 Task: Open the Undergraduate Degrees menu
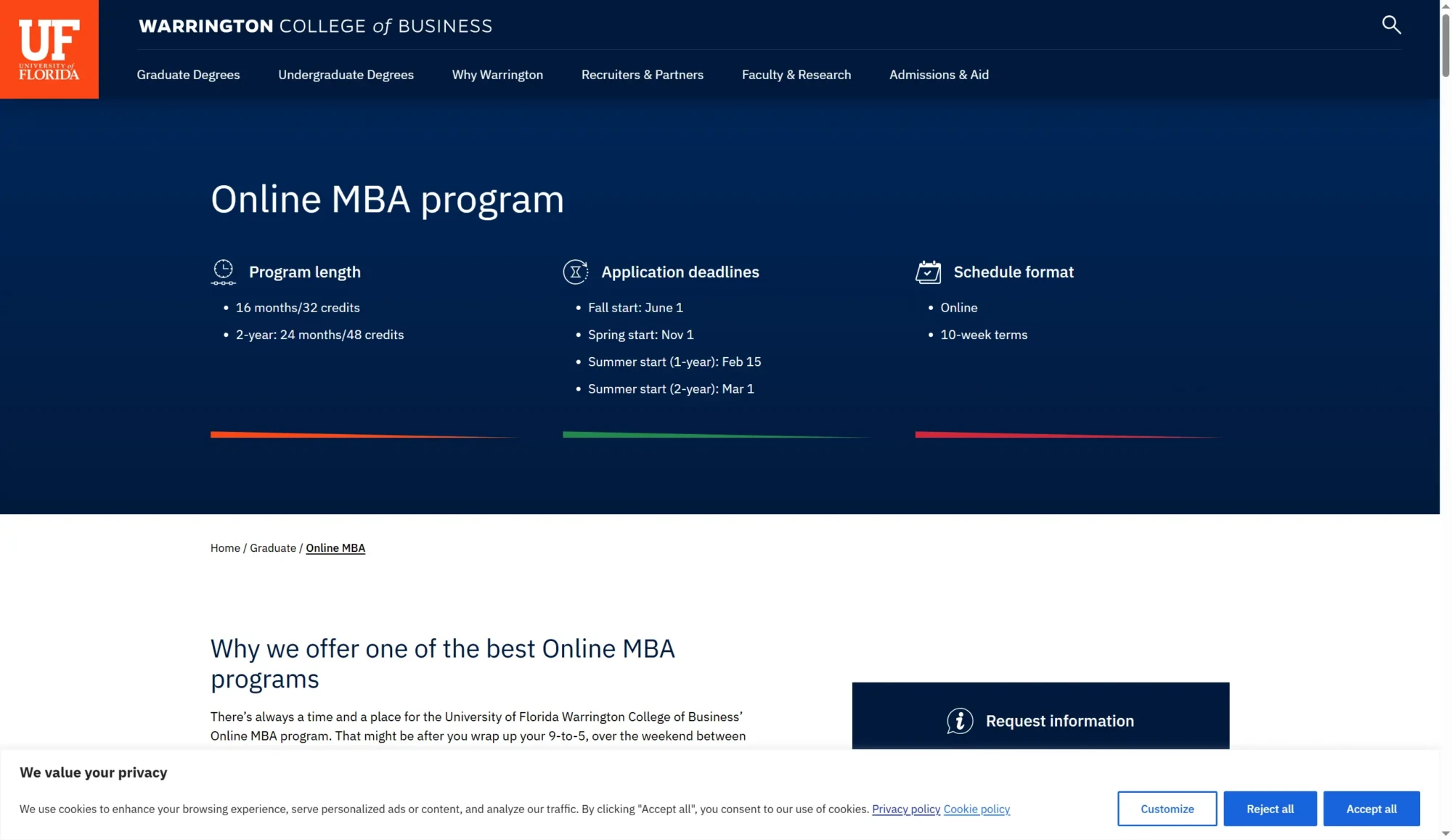pyautogui.click(x=346, y=75)
